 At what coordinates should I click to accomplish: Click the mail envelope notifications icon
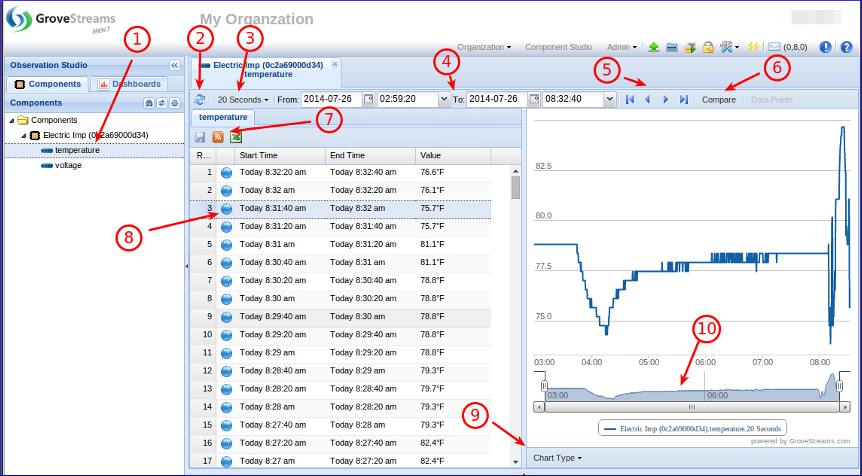pos(774,47)
